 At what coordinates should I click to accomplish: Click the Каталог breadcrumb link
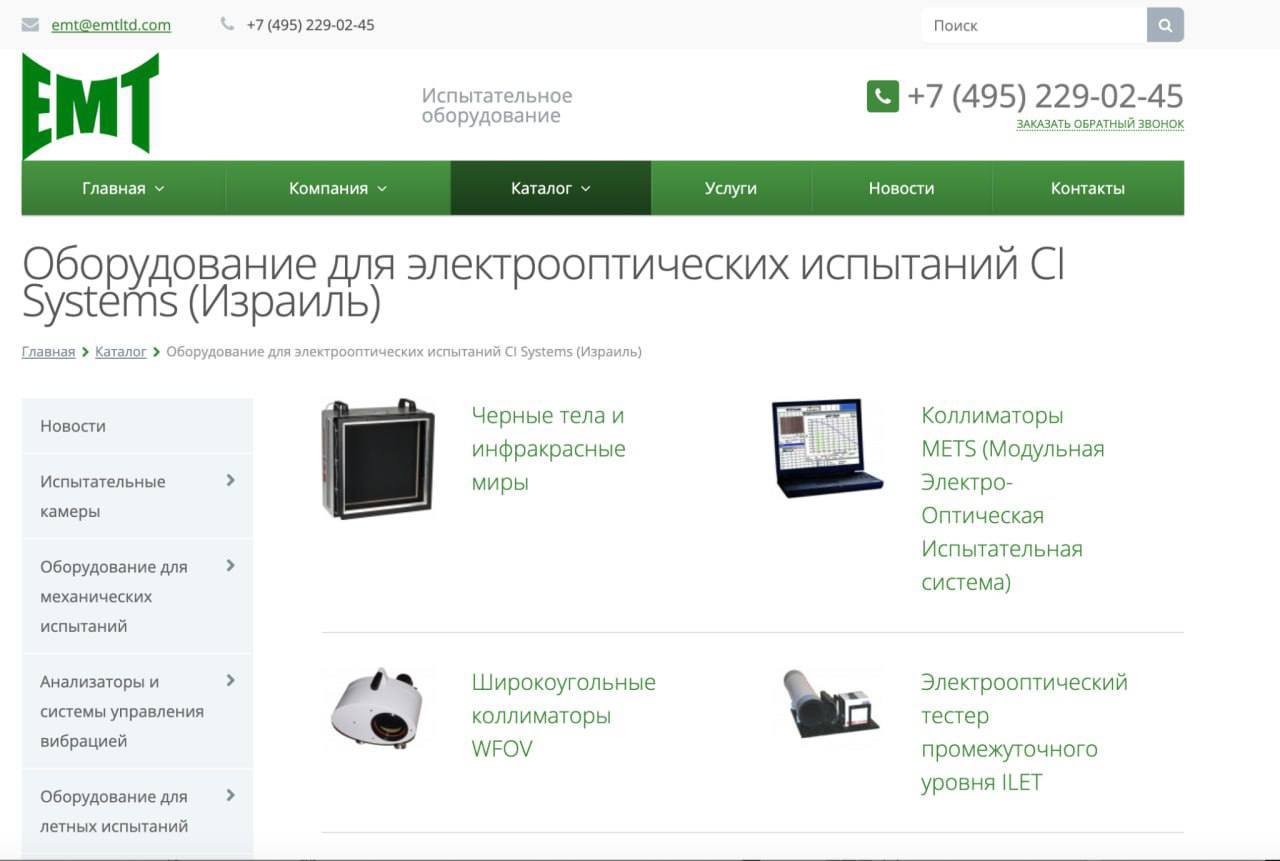120,352
